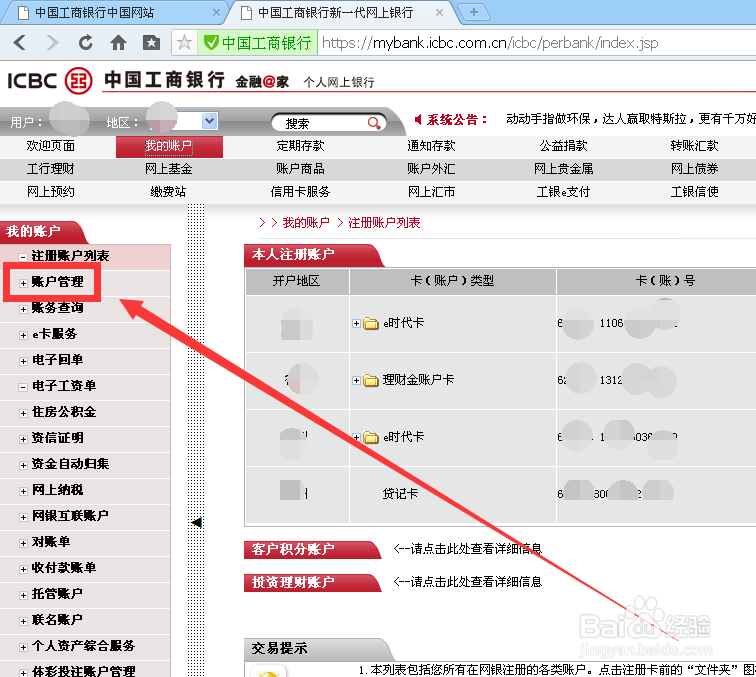Open the 缴费站 menu
Viewport: 756px width, 677px height.
(x=168, y=192)
